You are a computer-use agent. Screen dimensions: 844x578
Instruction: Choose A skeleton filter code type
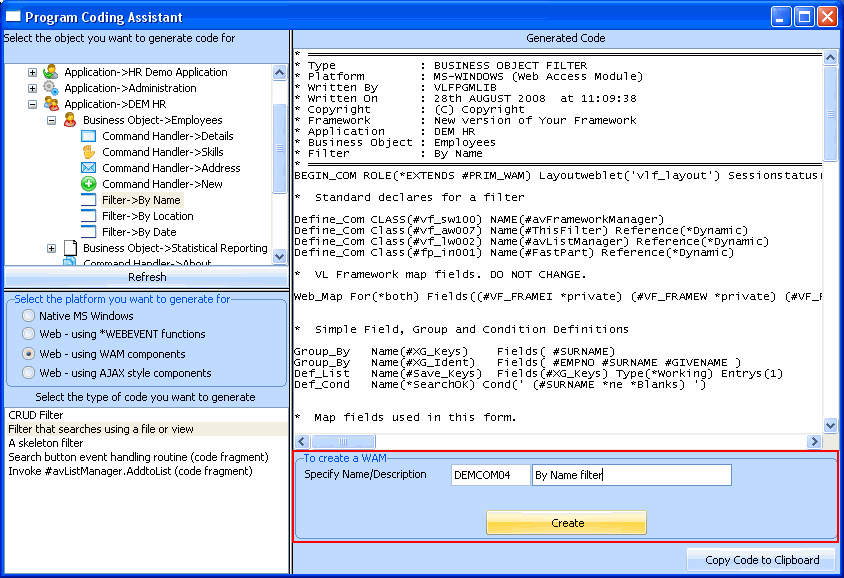tap(146, 443)
